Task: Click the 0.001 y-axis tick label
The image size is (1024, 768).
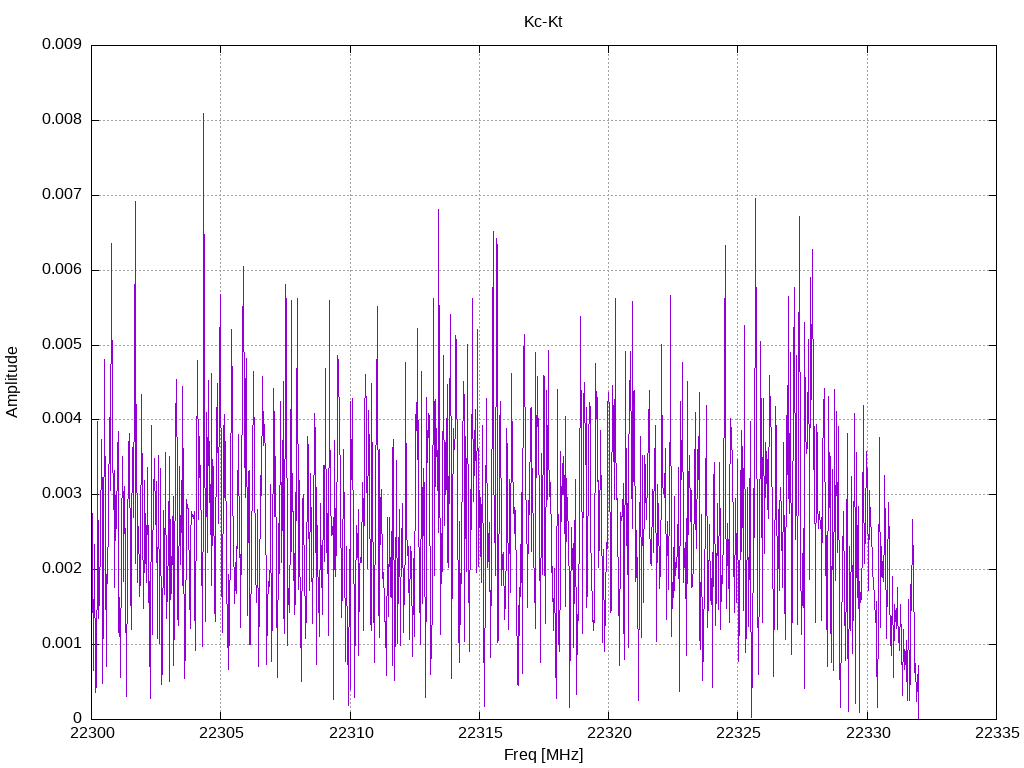Action: coord(62,644)
